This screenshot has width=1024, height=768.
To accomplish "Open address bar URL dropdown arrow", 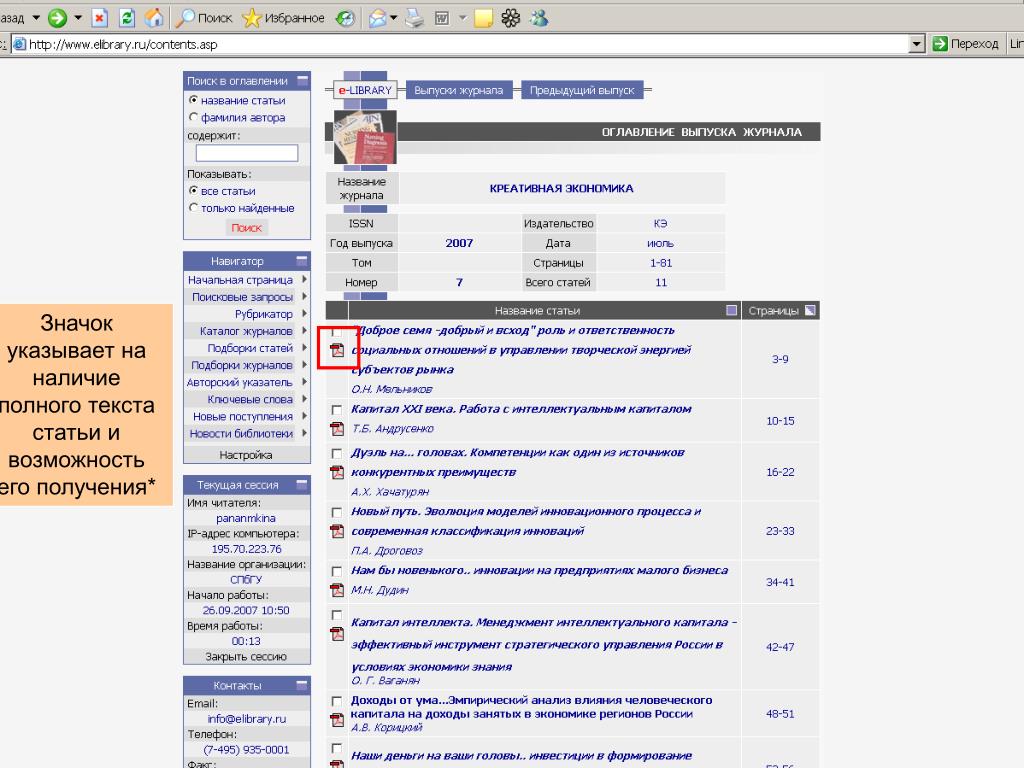I will 917,44.
